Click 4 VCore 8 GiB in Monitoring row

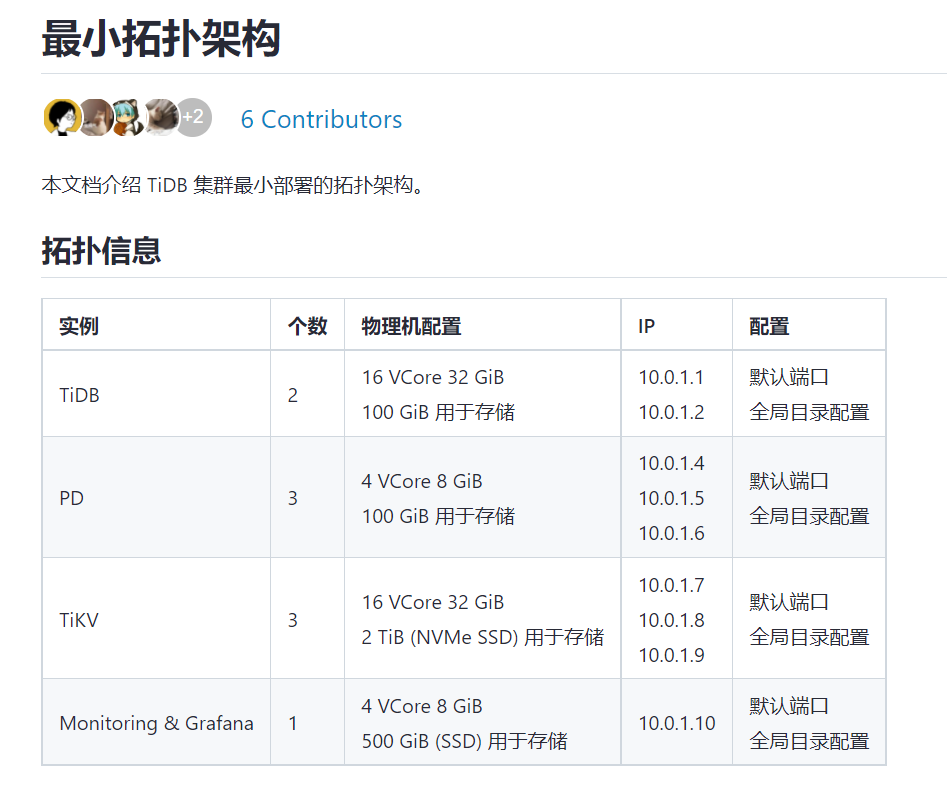click(422, 706)
